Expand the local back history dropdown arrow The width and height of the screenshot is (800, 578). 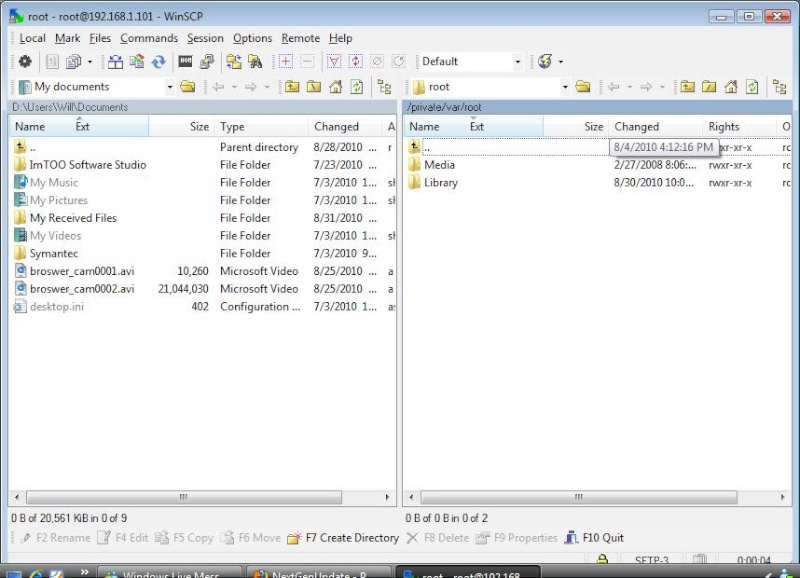tap(234, 87)
